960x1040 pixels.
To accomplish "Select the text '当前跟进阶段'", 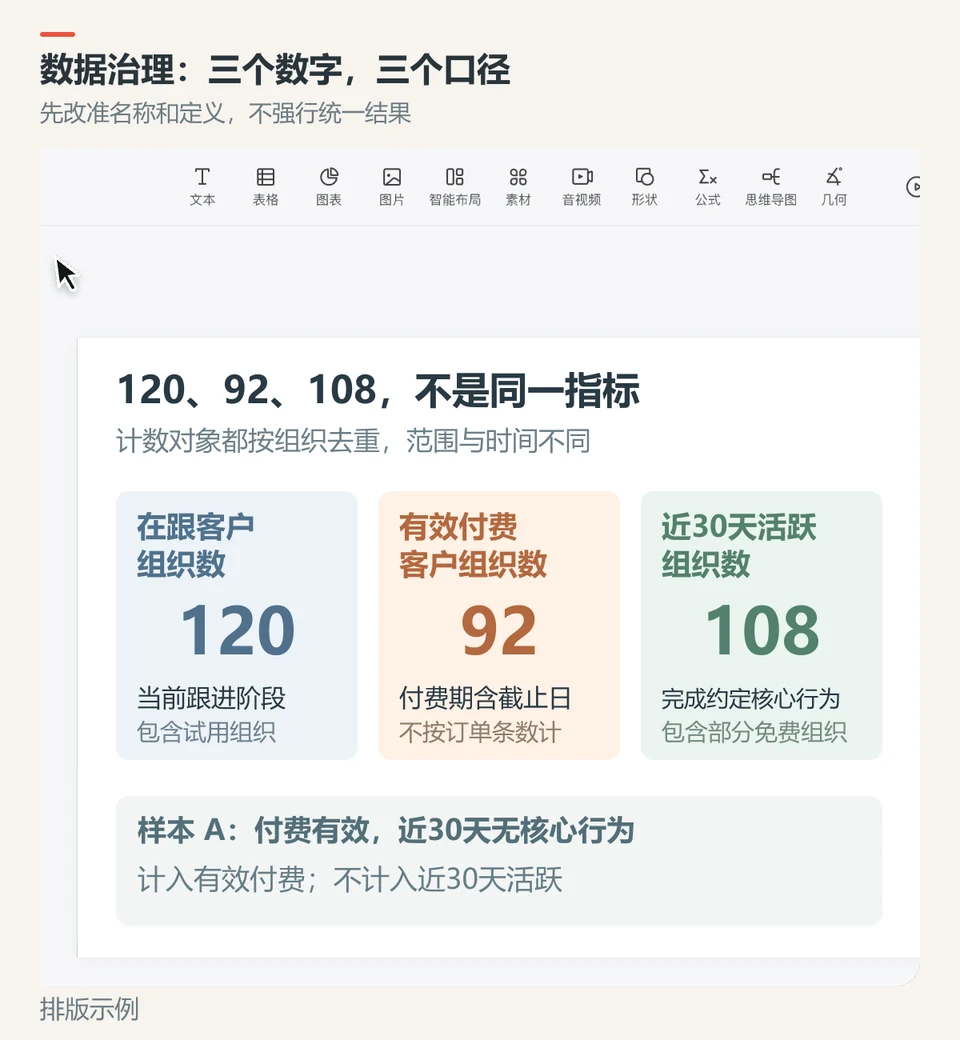I will coord(211,698).
